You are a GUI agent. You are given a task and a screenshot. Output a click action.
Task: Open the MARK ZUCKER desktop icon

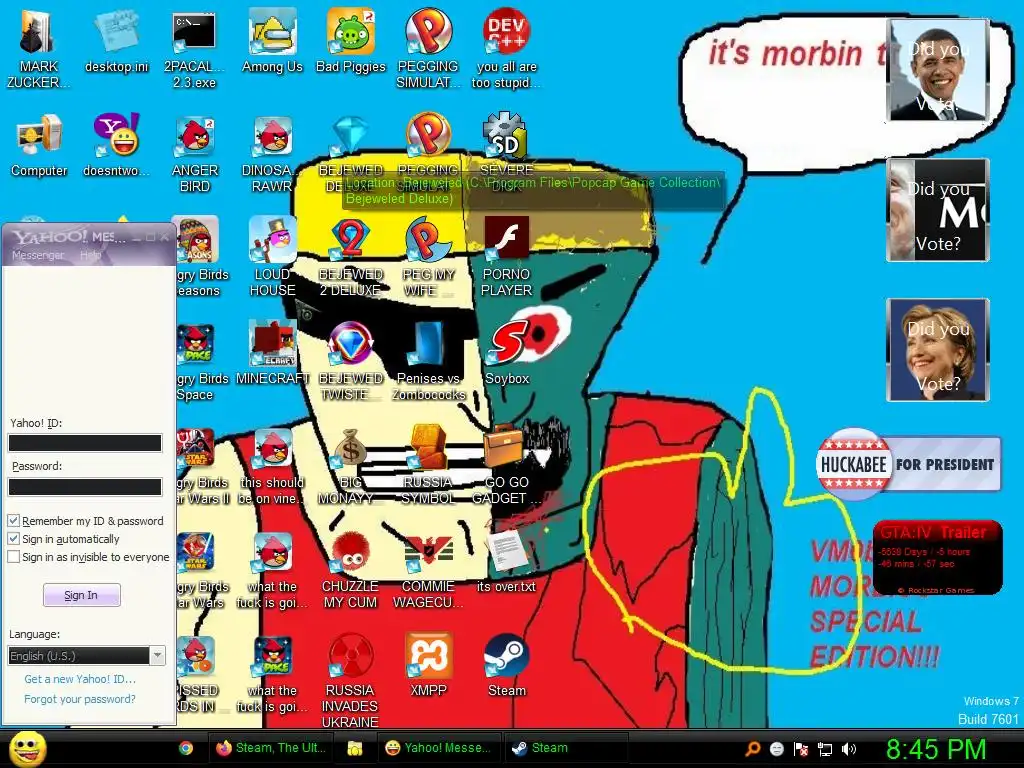38,49
